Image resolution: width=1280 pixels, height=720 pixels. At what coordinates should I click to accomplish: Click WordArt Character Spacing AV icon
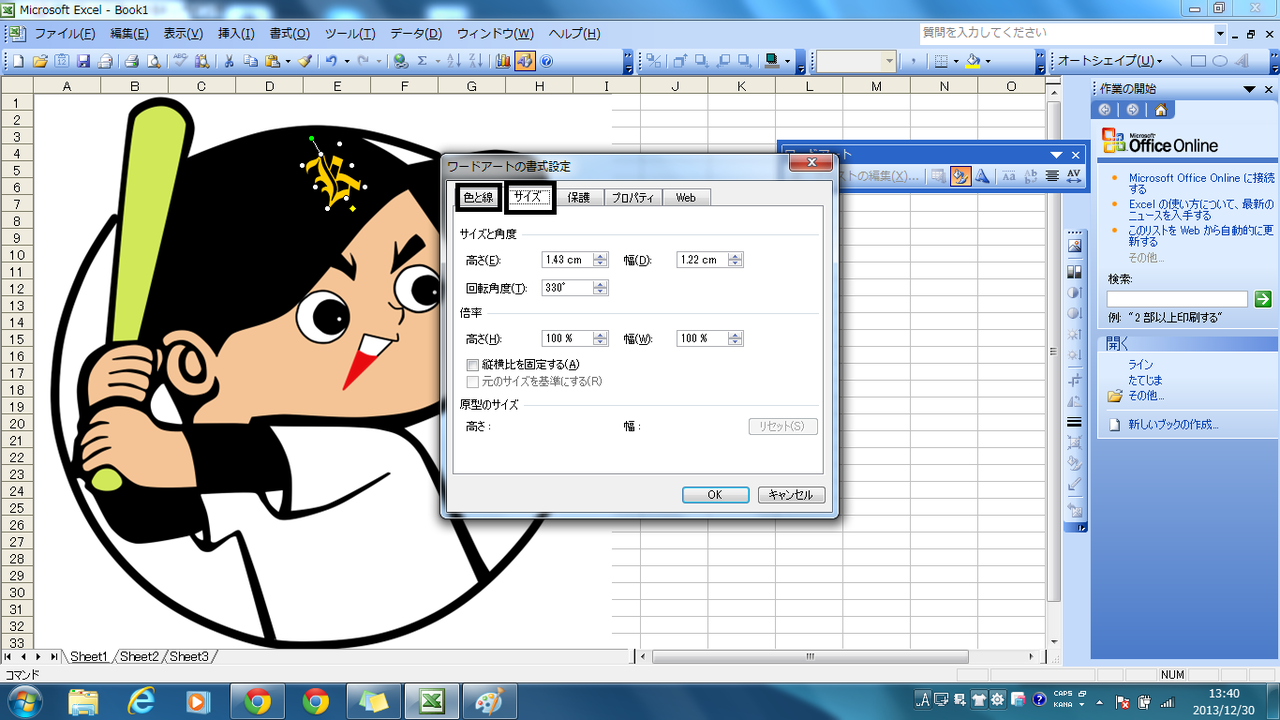click(1074, 176)
